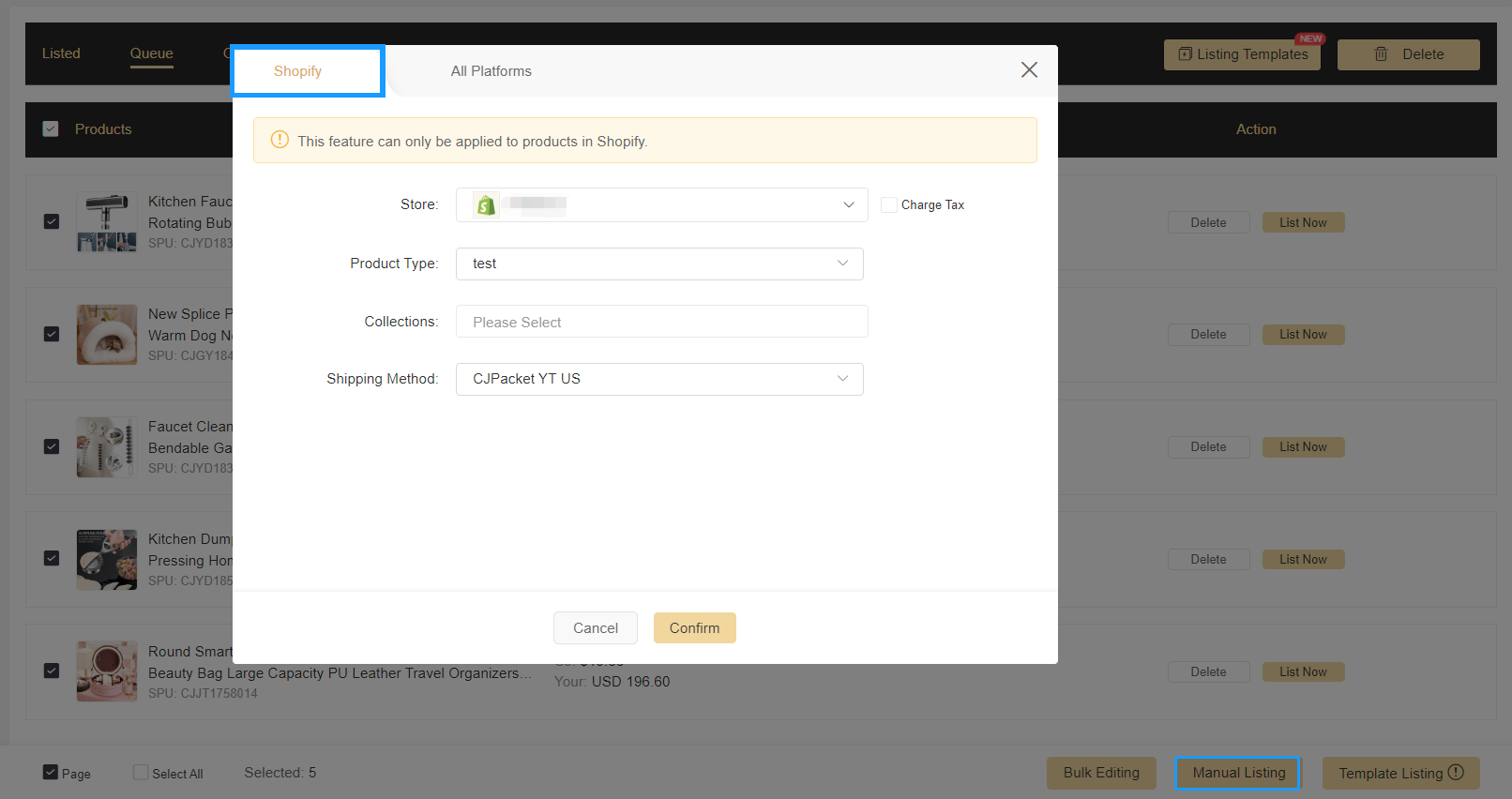Uncheck the Kitchen Faucet product checkbox
Screen dimensions: 1512x799
click(x=52, y=222)
